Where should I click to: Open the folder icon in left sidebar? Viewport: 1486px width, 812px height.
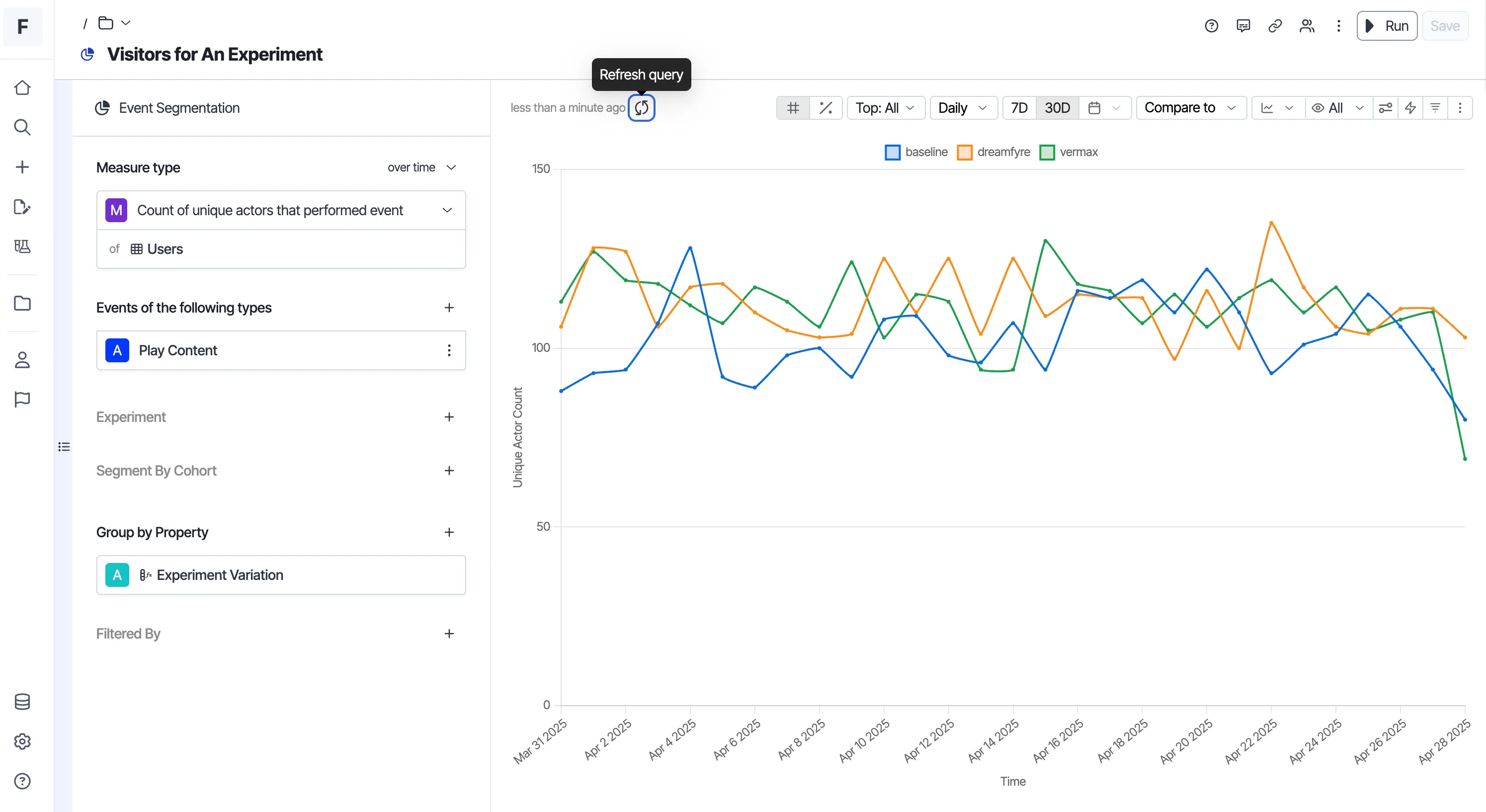22,303
